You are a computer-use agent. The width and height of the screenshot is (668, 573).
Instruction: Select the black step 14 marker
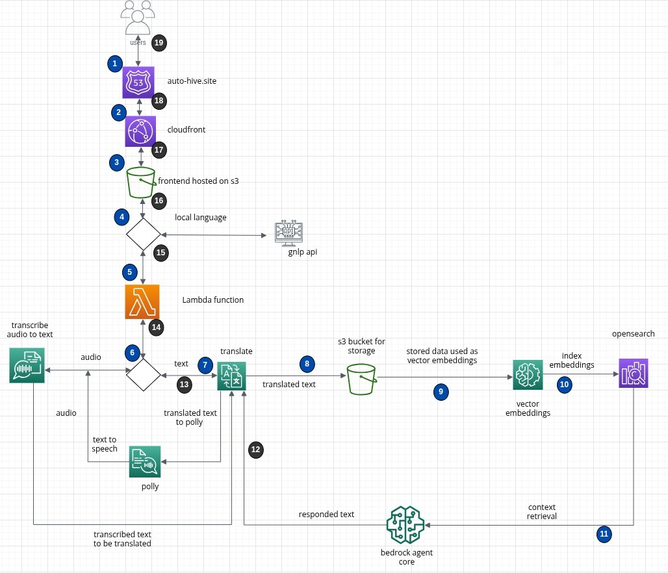(156, 328)
